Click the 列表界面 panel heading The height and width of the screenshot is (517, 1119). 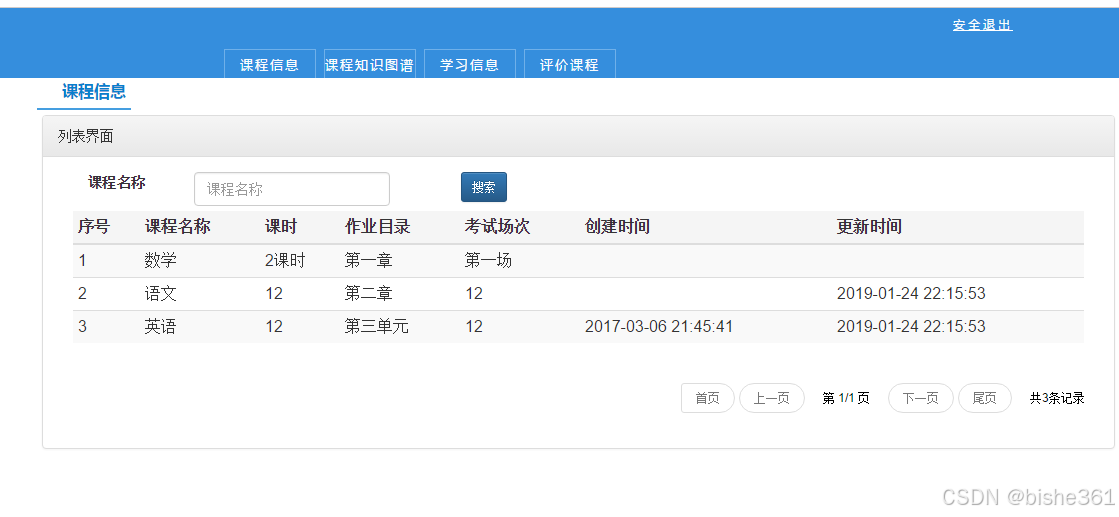pos(86,136)
